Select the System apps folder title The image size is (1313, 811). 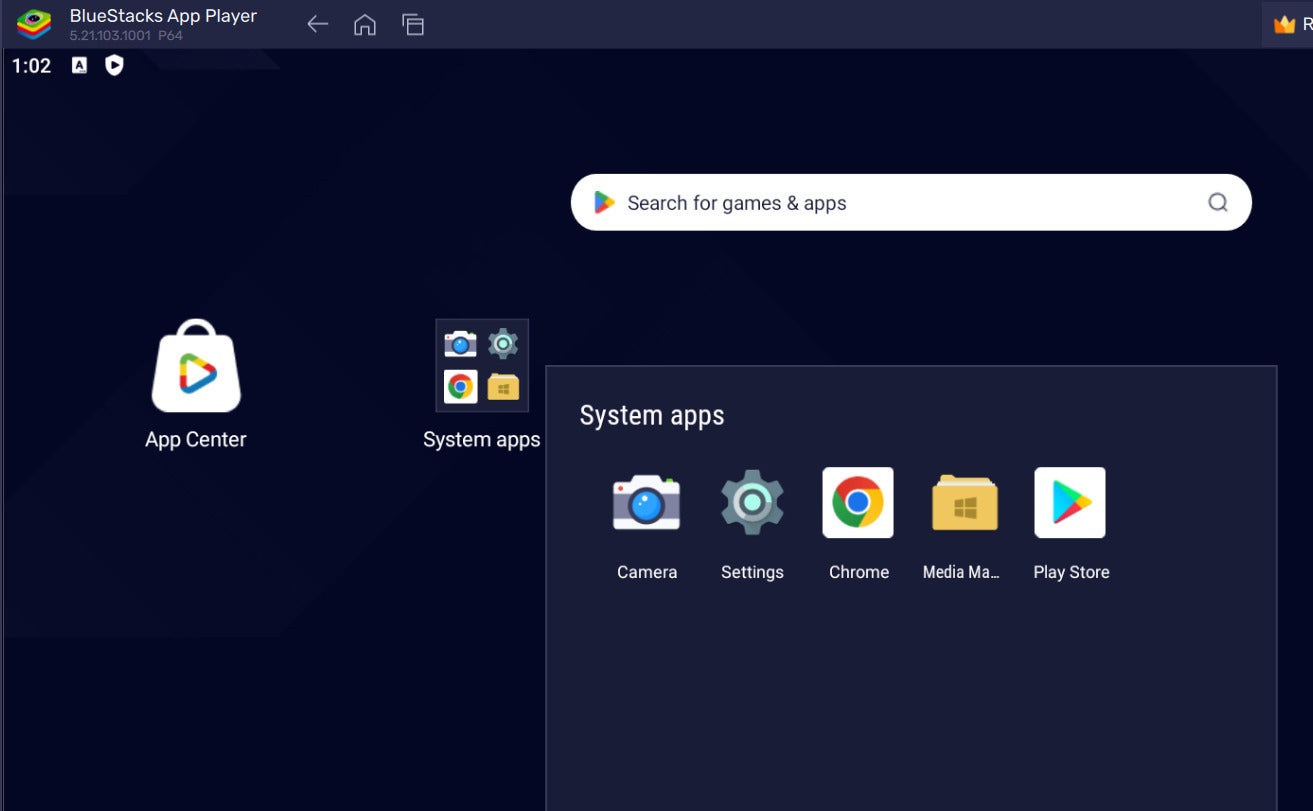651,415
